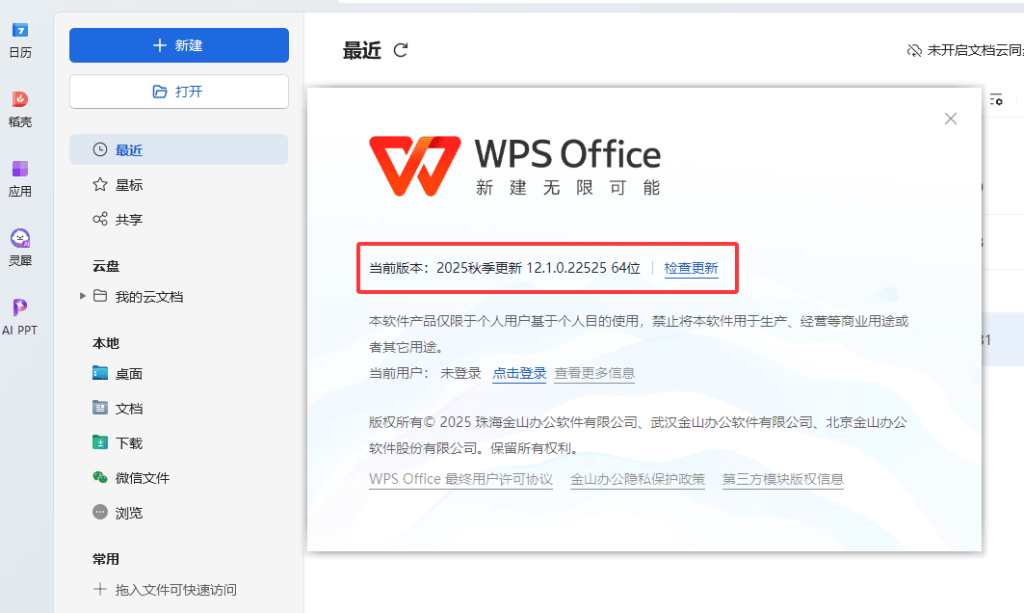Click the 点击登录 login link

519,373
